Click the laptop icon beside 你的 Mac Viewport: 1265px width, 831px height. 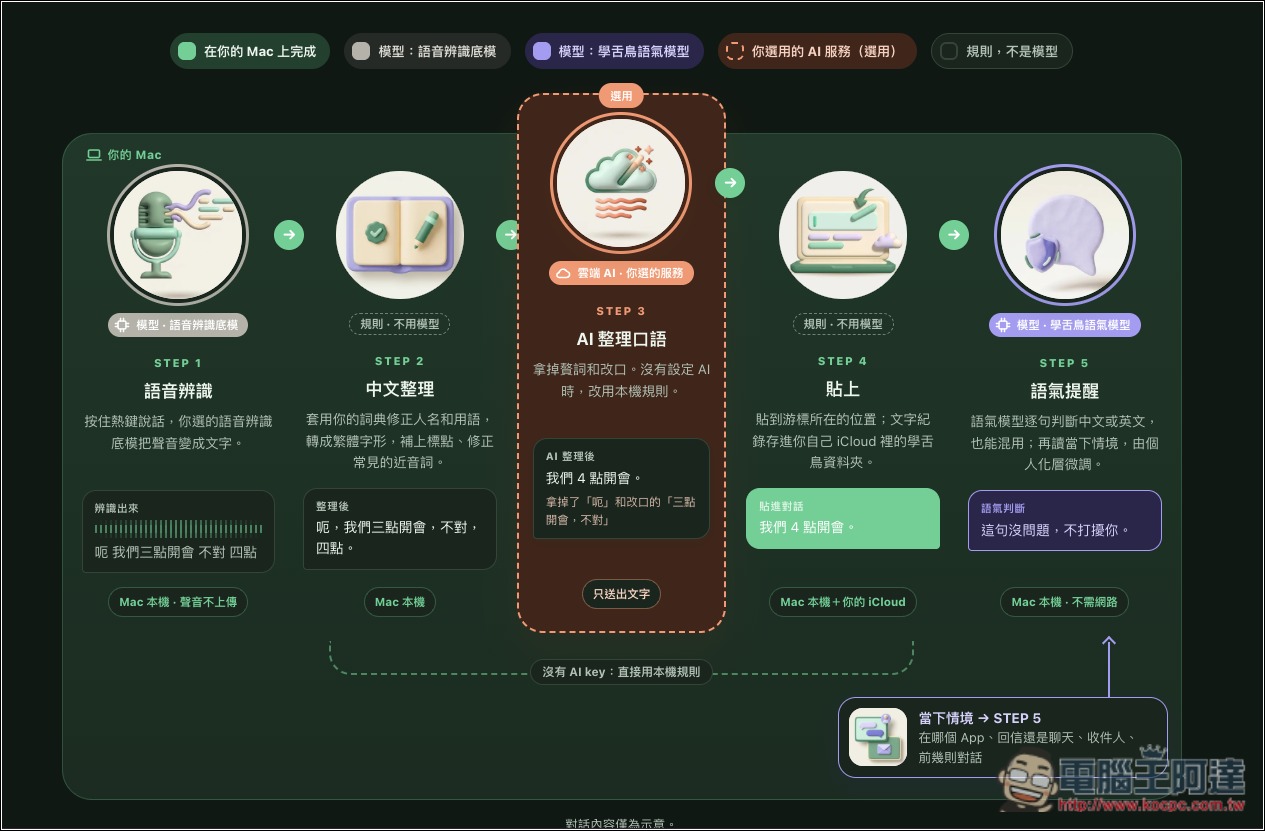coord(94,155)
